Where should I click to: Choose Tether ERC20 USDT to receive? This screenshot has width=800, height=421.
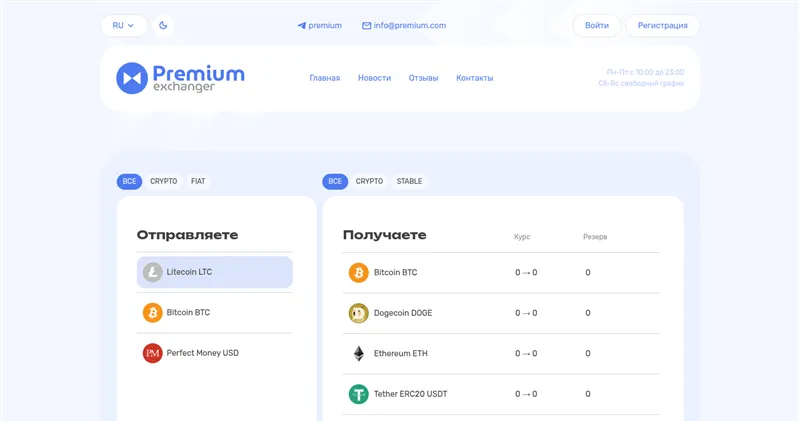501,394
